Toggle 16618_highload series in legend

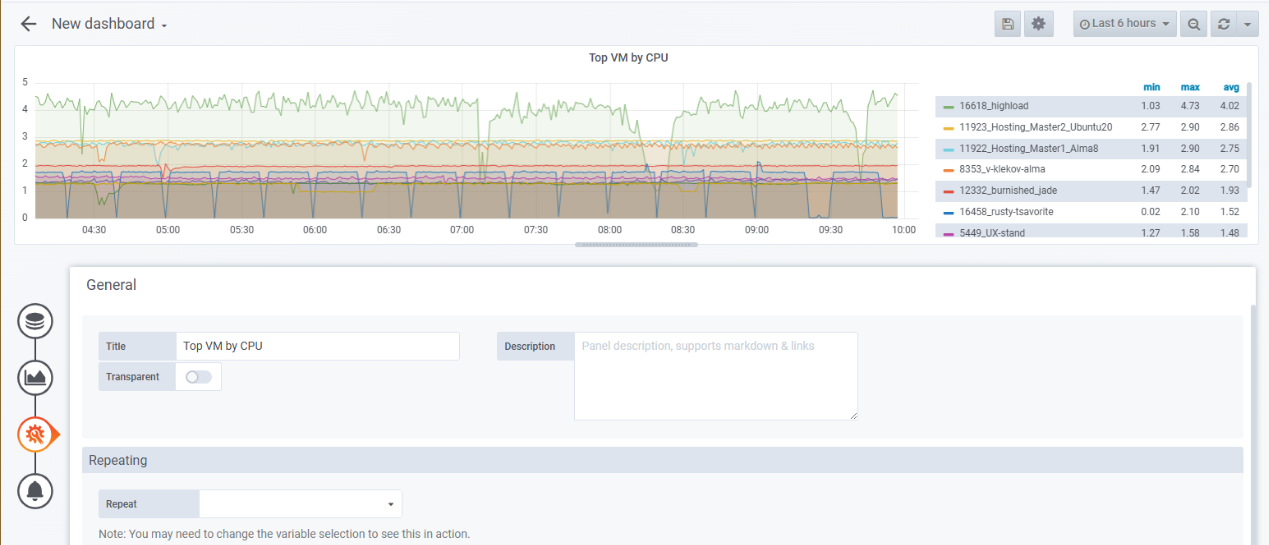[993, 105]
